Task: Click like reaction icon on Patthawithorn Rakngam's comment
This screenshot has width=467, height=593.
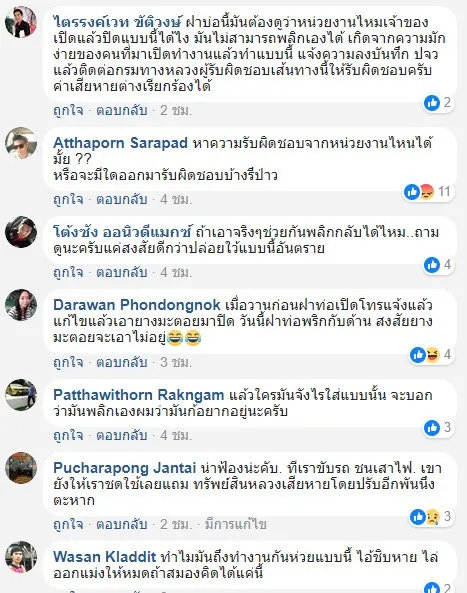Action: [x=432, y=428]
